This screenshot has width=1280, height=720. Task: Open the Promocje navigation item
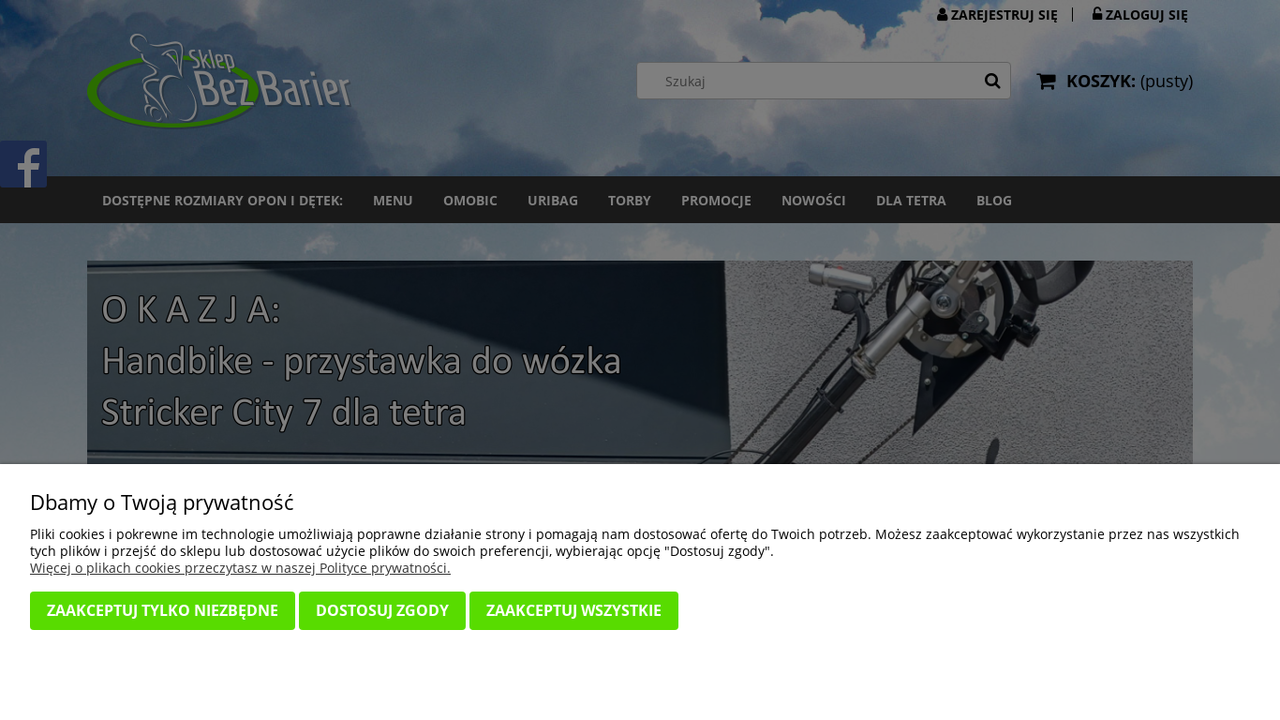point(716,200)
